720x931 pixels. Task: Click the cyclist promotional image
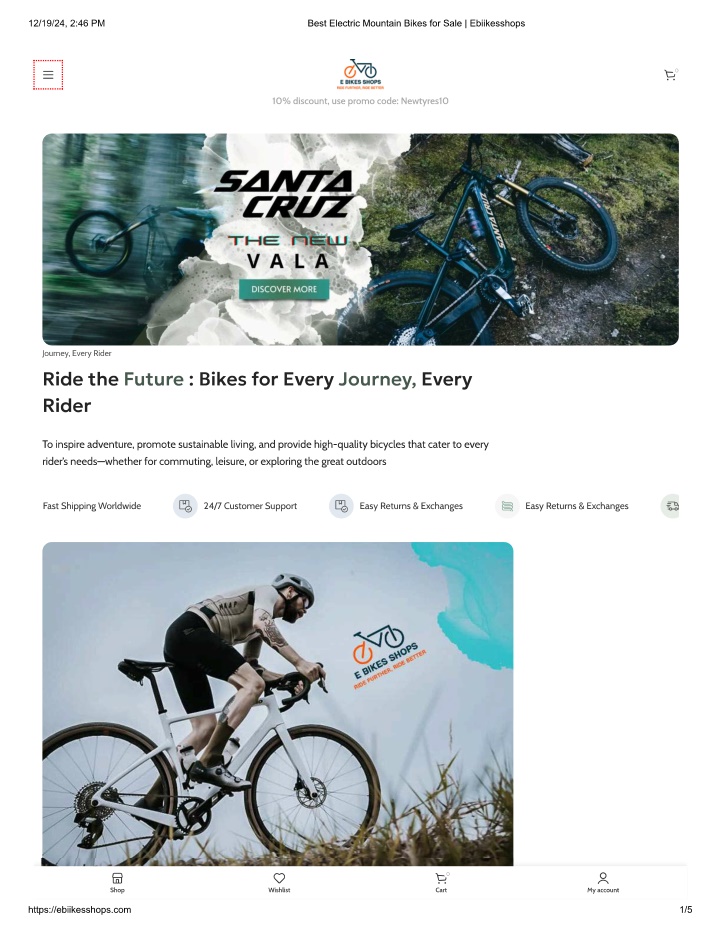point(278,704)
